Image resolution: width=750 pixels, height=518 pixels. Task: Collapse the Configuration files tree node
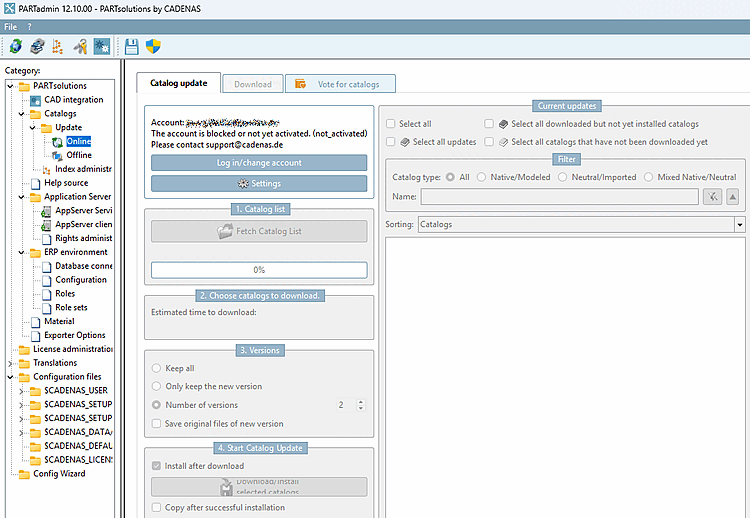pyautogui.click(x=10, y=377)
